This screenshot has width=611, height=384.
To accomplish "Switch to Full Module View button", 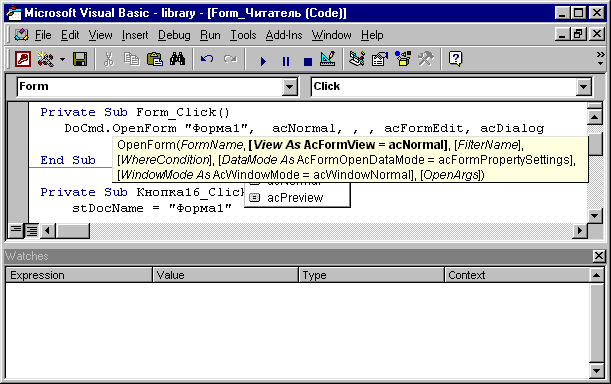I will (31, 230).
